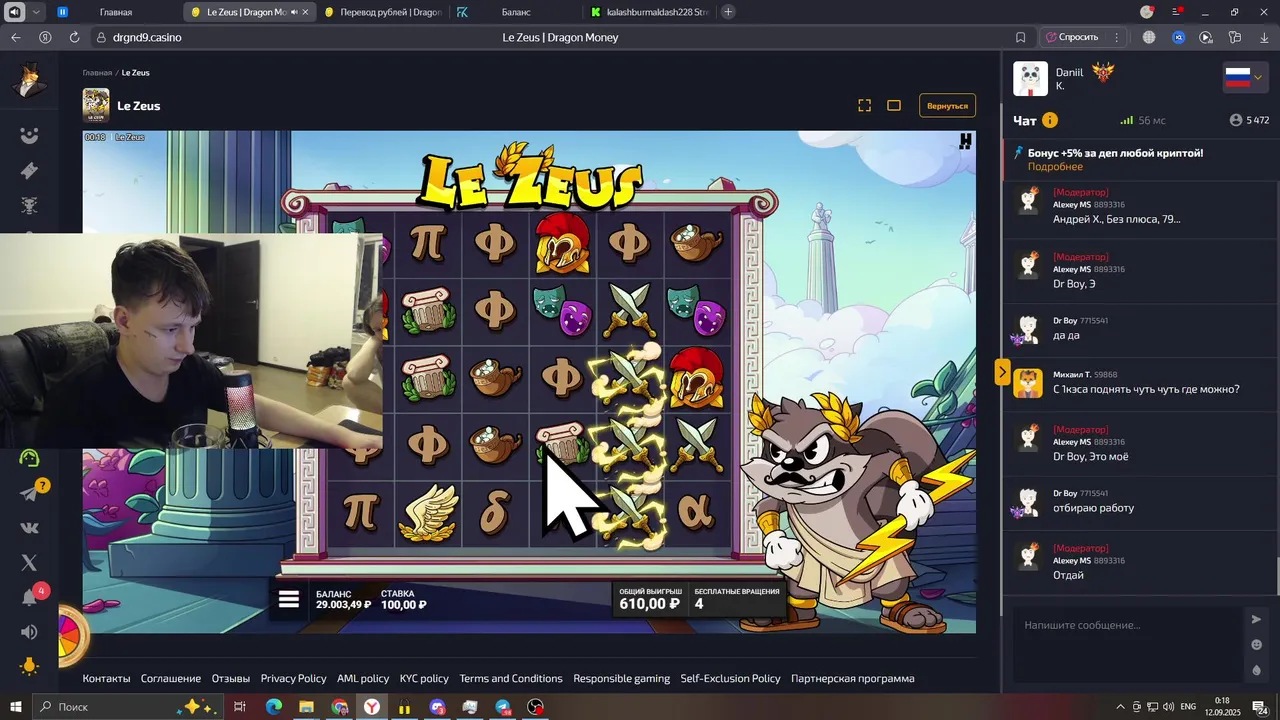Open Windows Start menu

[16, 707]
